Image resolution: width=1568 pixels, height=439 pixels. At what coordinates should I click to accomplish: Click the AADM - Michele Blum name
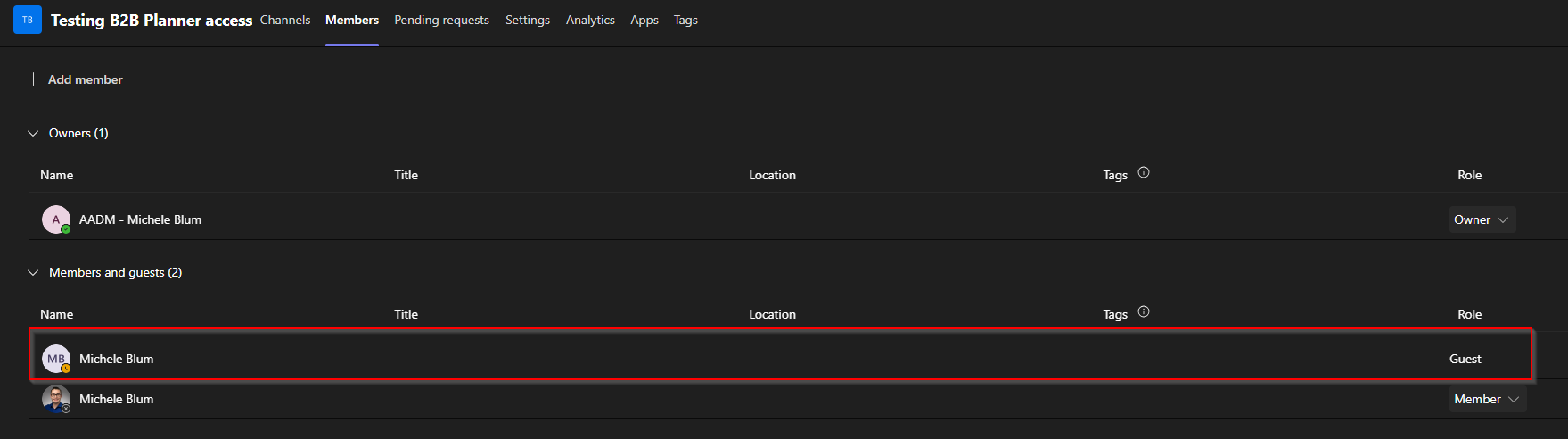click(140, 219)
